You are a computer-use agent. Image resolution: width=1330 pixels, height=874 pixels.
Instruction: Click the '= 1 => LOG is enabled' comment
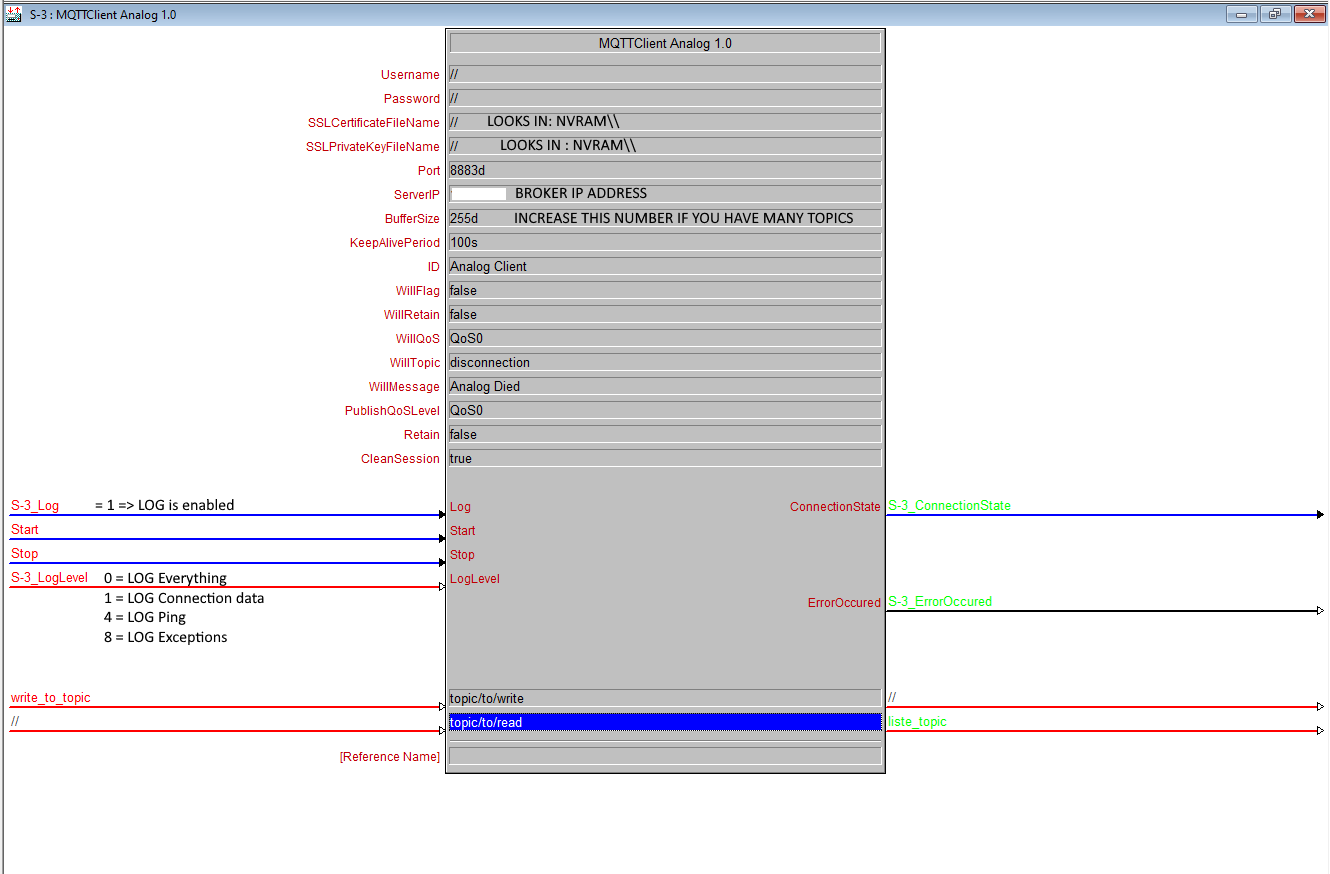(x=165, y=505)
